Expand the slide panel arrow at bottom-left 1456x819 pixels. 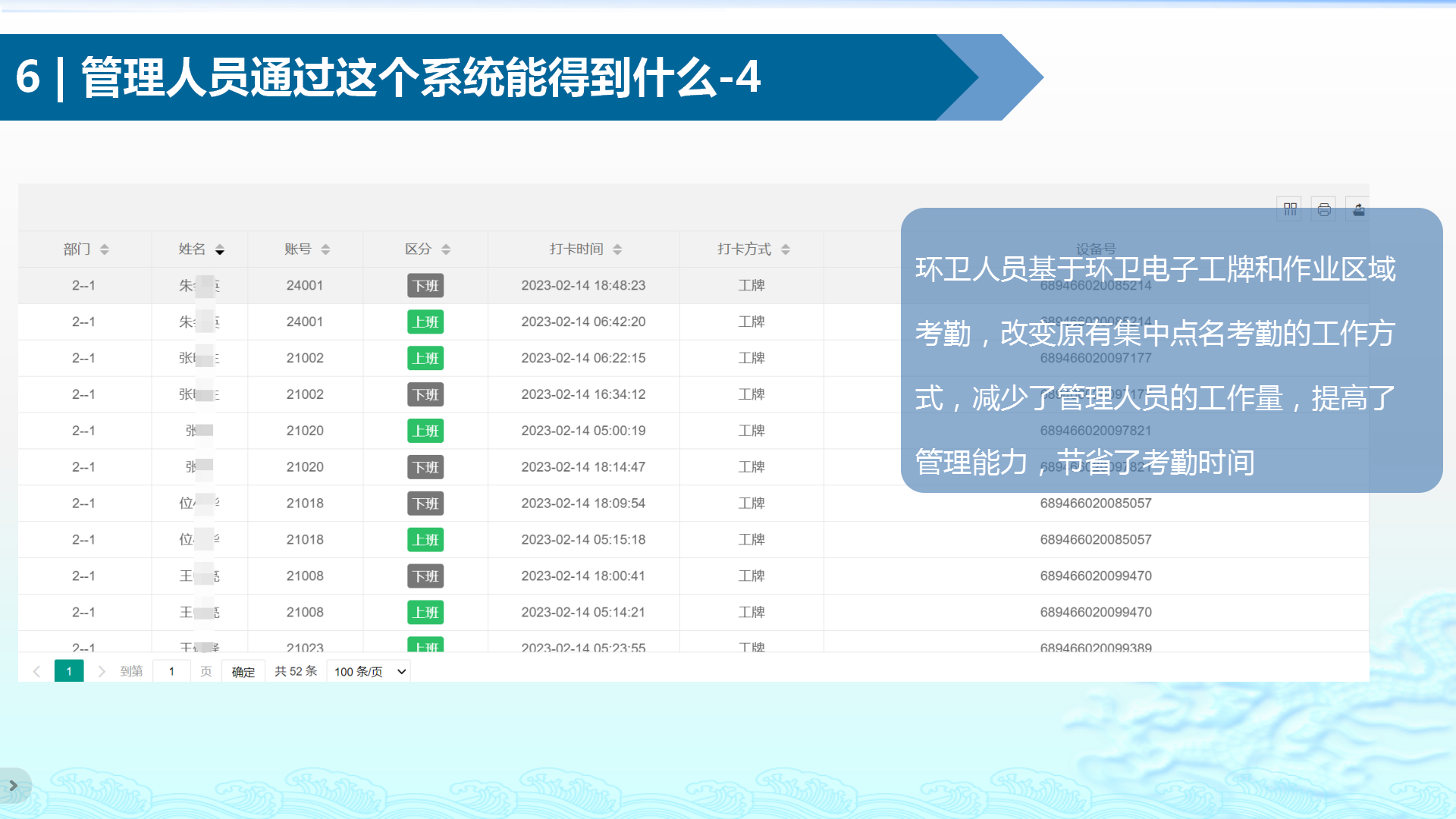pyautogui.click(x=13, y=786)
